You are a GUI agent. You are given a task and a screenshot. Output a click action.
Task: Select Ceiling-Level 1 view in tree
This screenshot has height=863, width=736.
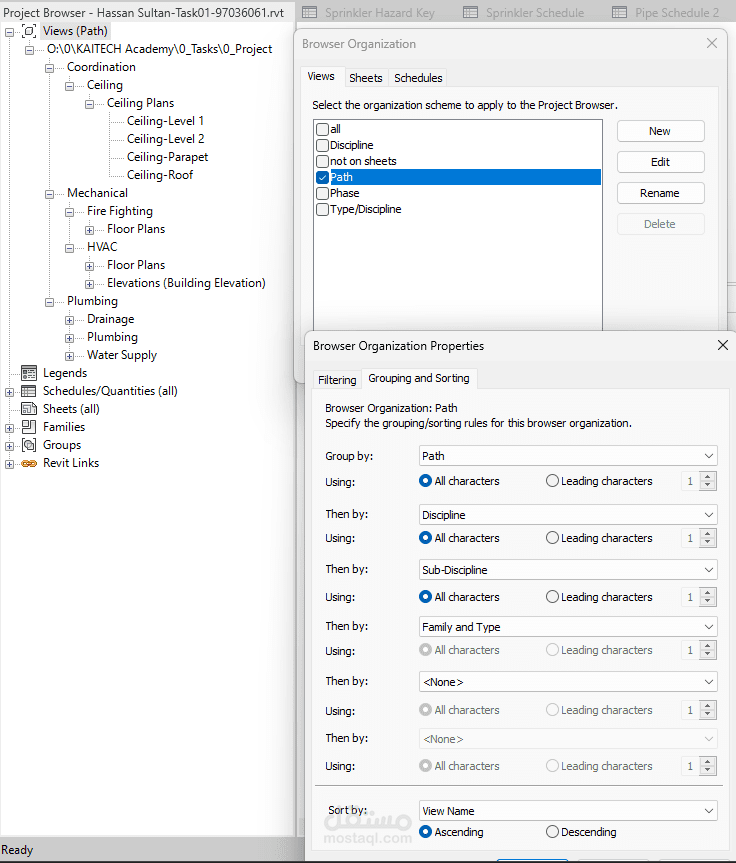click(165, 121)
